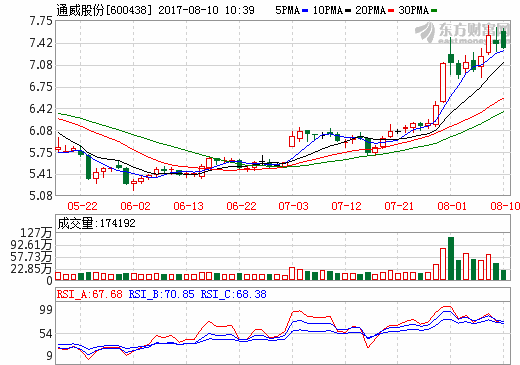Viewport: 520px width, 365px height.
Task: Click the 5.75 price axis label
Action: pyautogui.click(x=41, y=153)
